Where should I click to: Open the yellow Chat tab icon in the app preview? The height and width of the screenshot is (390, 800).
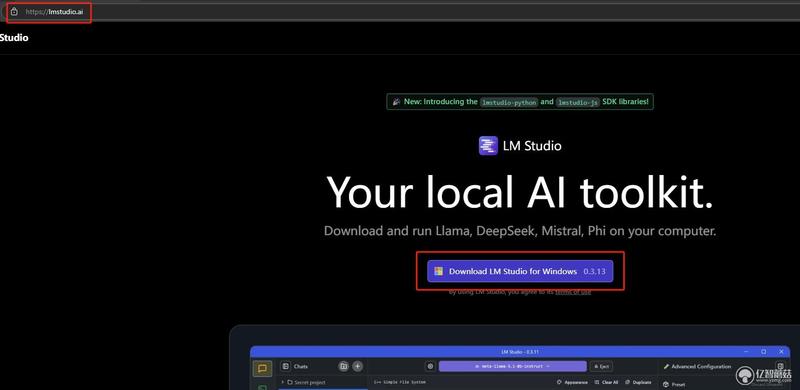(263, 368)
